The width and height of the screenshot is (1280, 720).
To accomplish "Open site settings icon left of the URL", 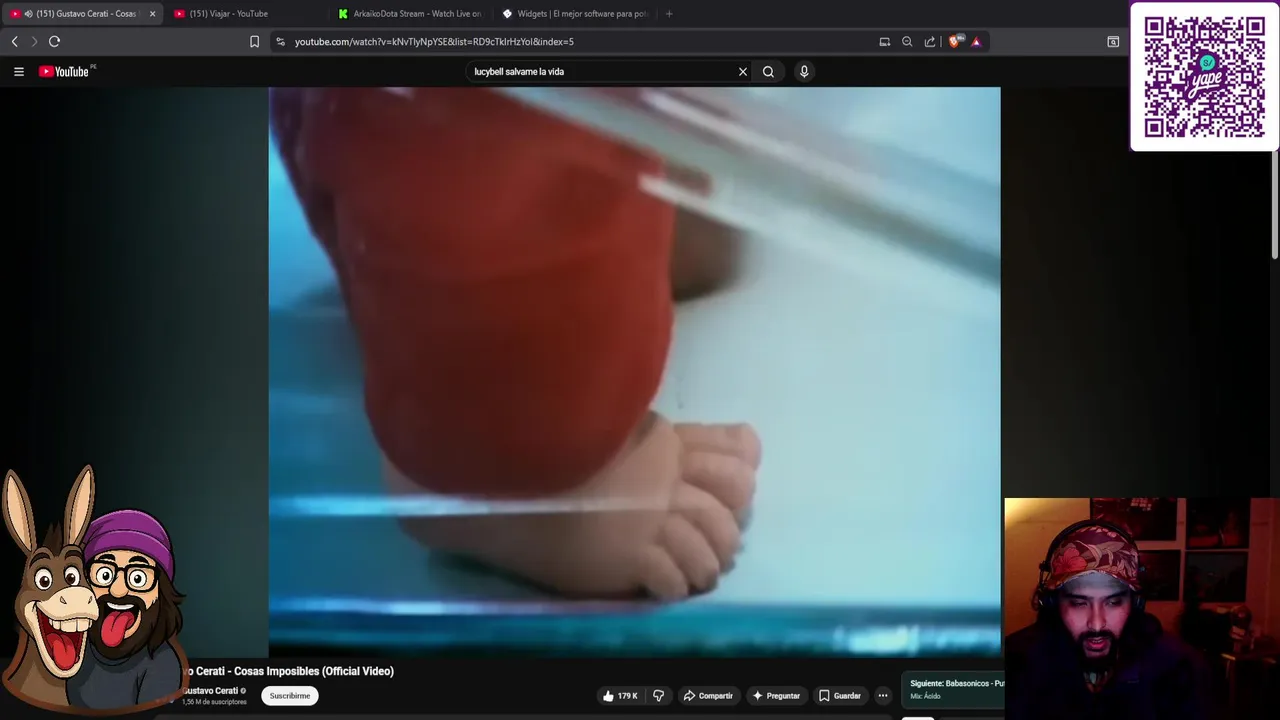I will click(280, 42).
